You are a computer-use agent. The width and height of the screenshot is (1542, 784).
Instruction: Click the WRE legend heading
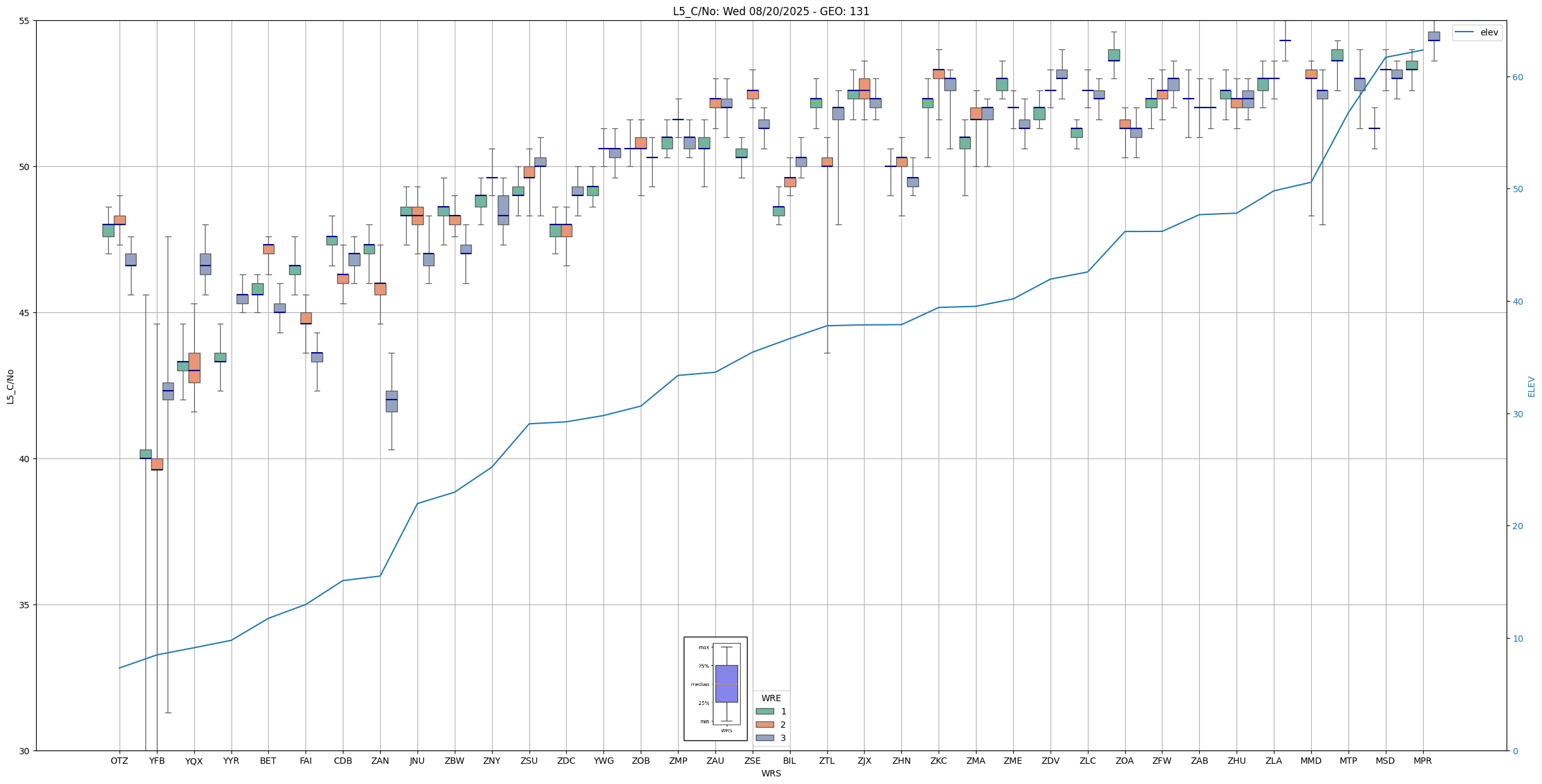(x=770, y=698)
